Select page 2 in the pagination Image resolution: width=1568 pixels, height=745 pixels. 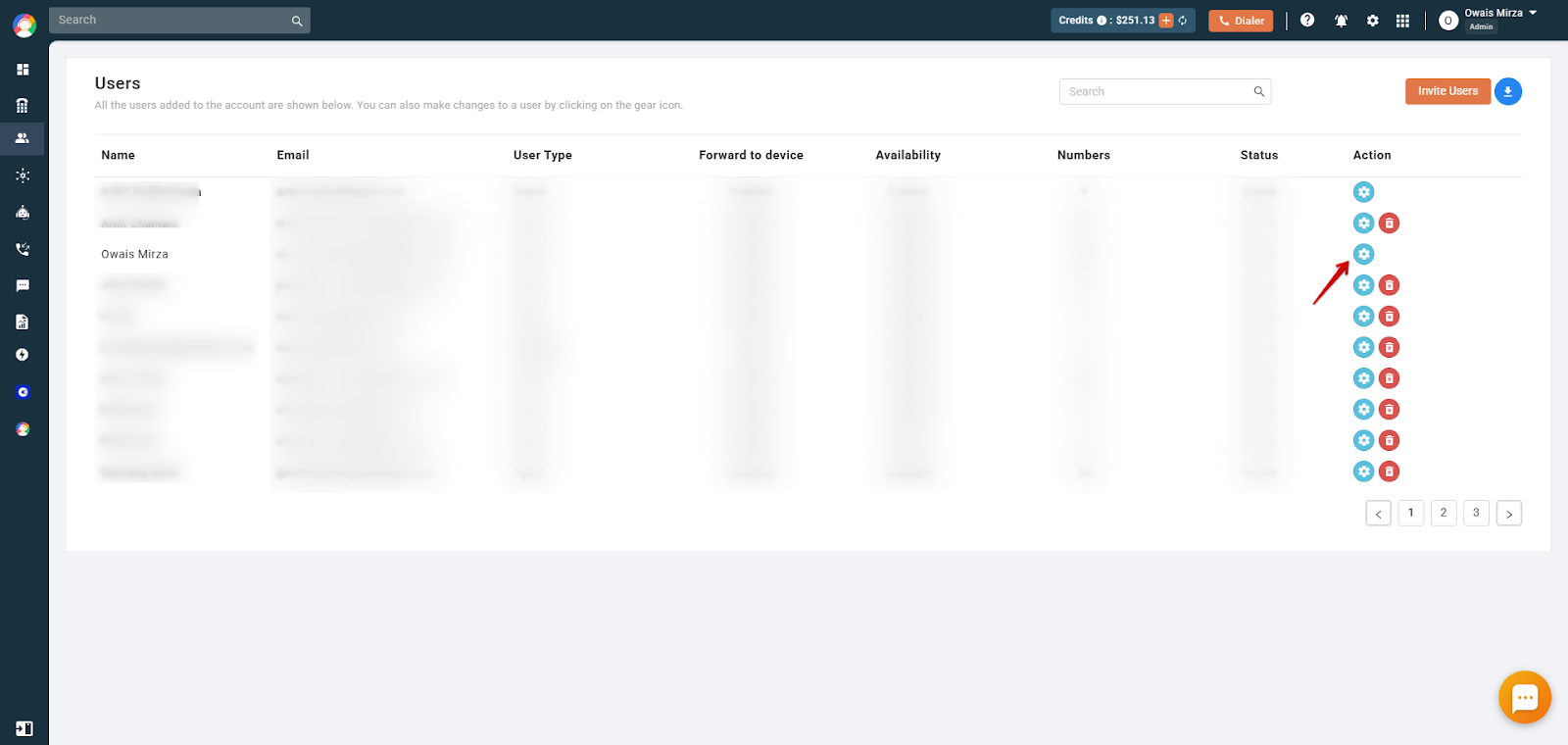click(x=1444, y=513)
